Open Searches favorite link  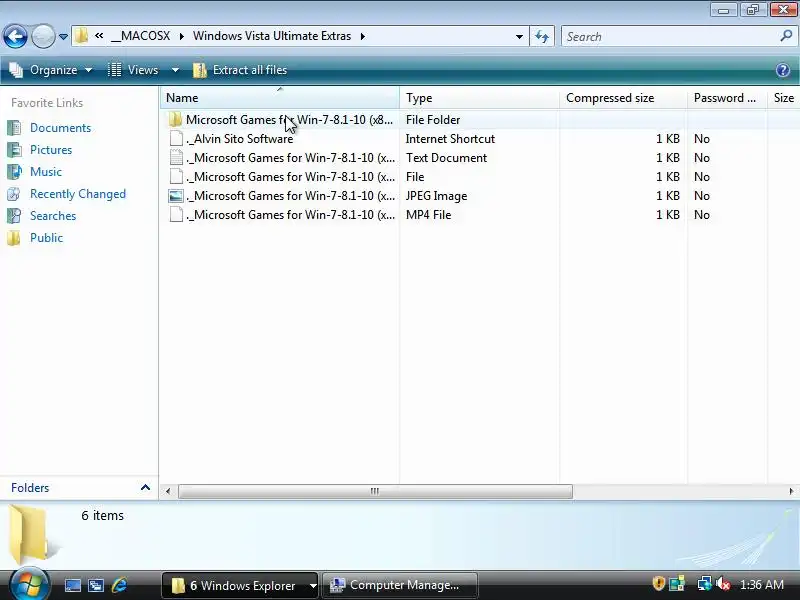click(53, 216)
